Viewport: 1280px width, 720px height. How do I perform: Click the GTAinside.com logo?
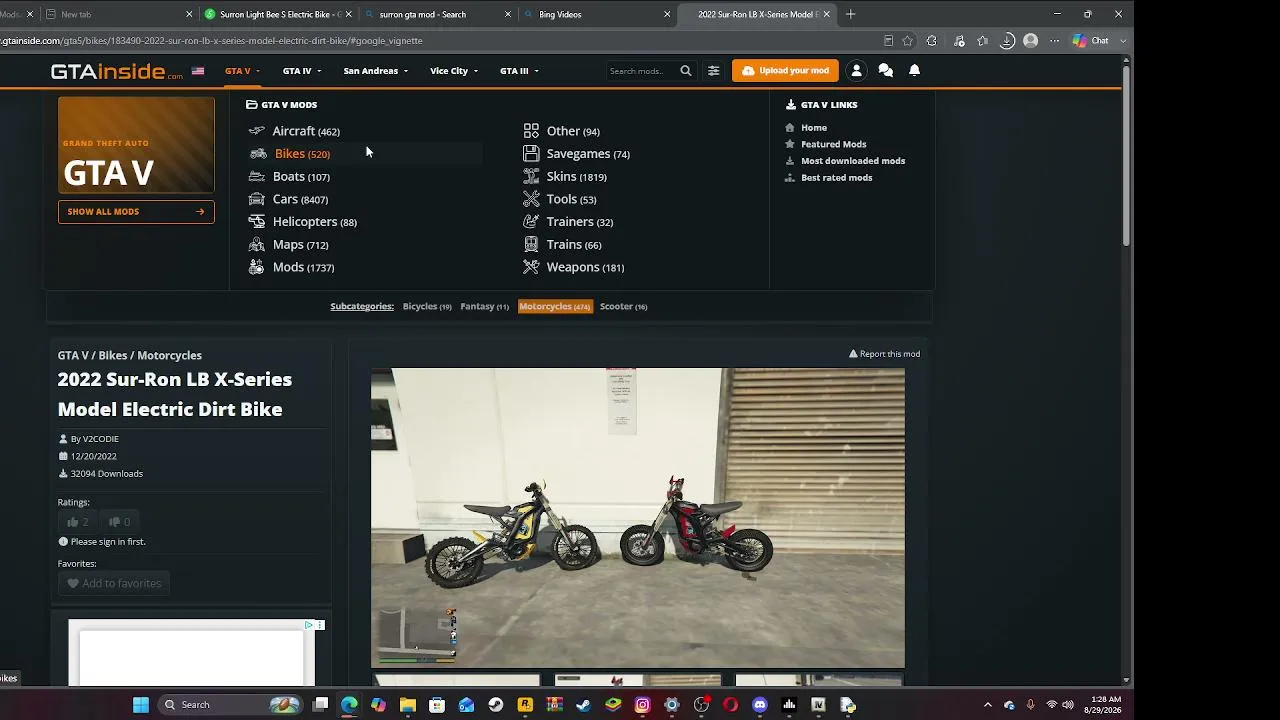[117, 71]
